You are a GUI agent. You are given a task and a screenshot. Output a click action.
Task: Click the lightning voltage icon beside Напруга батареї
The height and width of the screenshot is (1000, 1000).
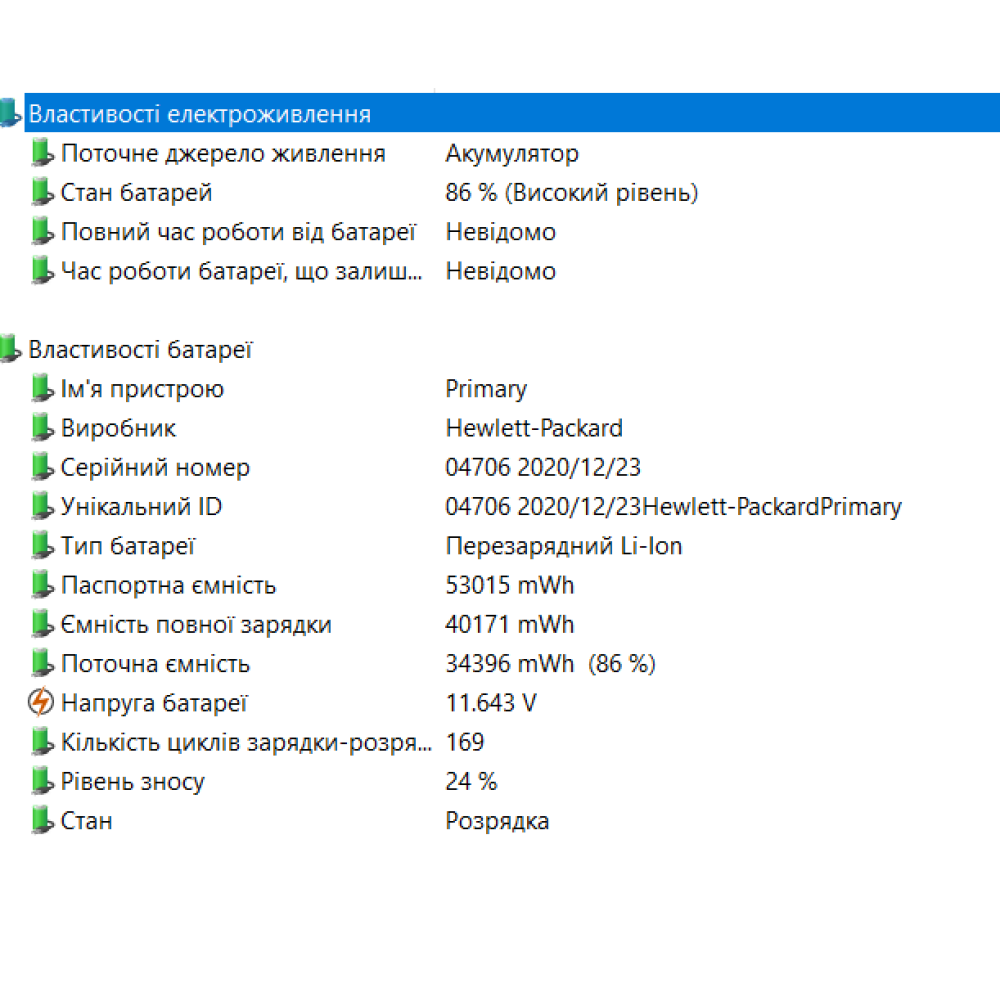pyautogui.click(x=40, y=703)
